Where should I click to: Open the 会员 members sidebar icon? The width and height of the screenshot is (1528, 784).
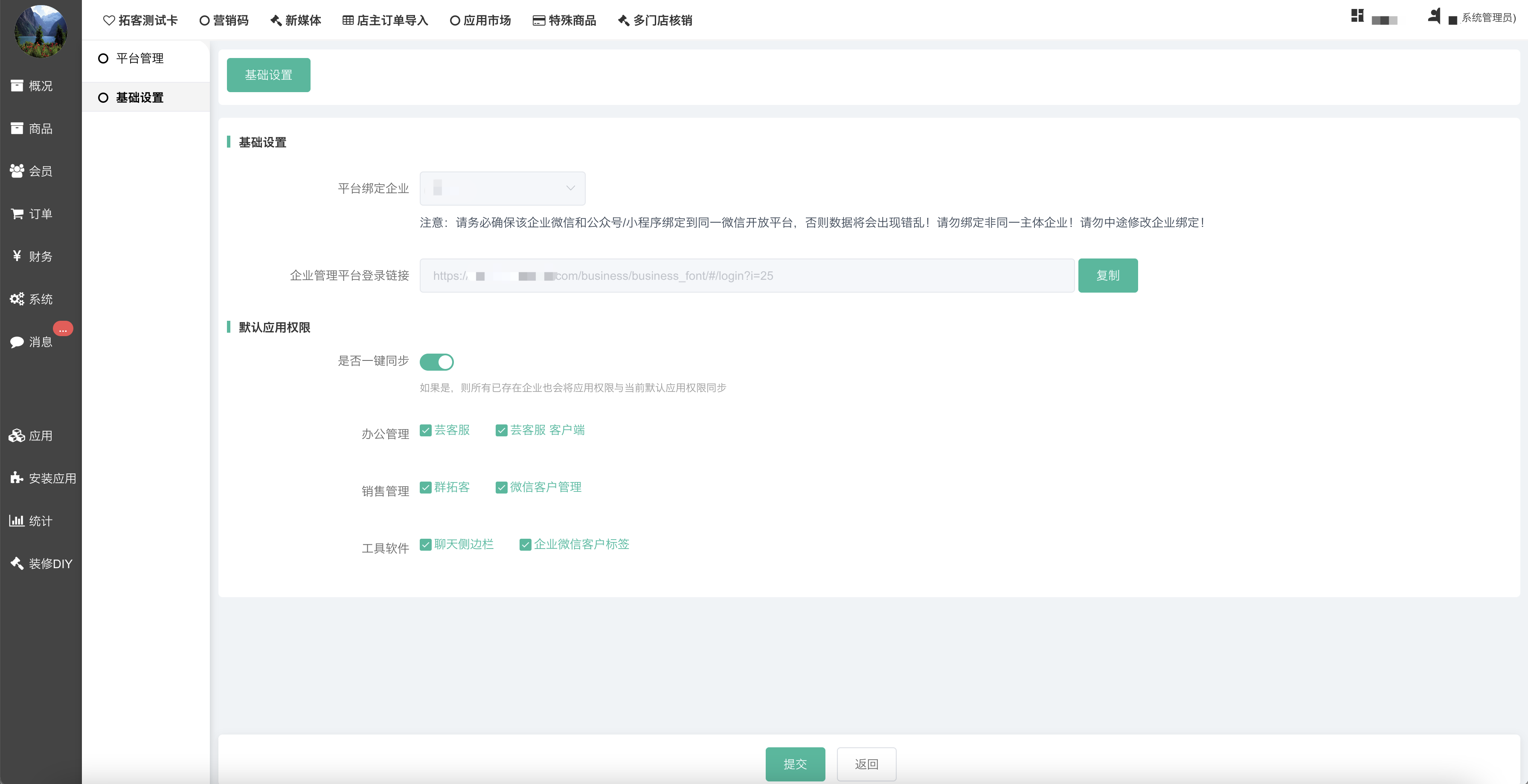(17, 171)
